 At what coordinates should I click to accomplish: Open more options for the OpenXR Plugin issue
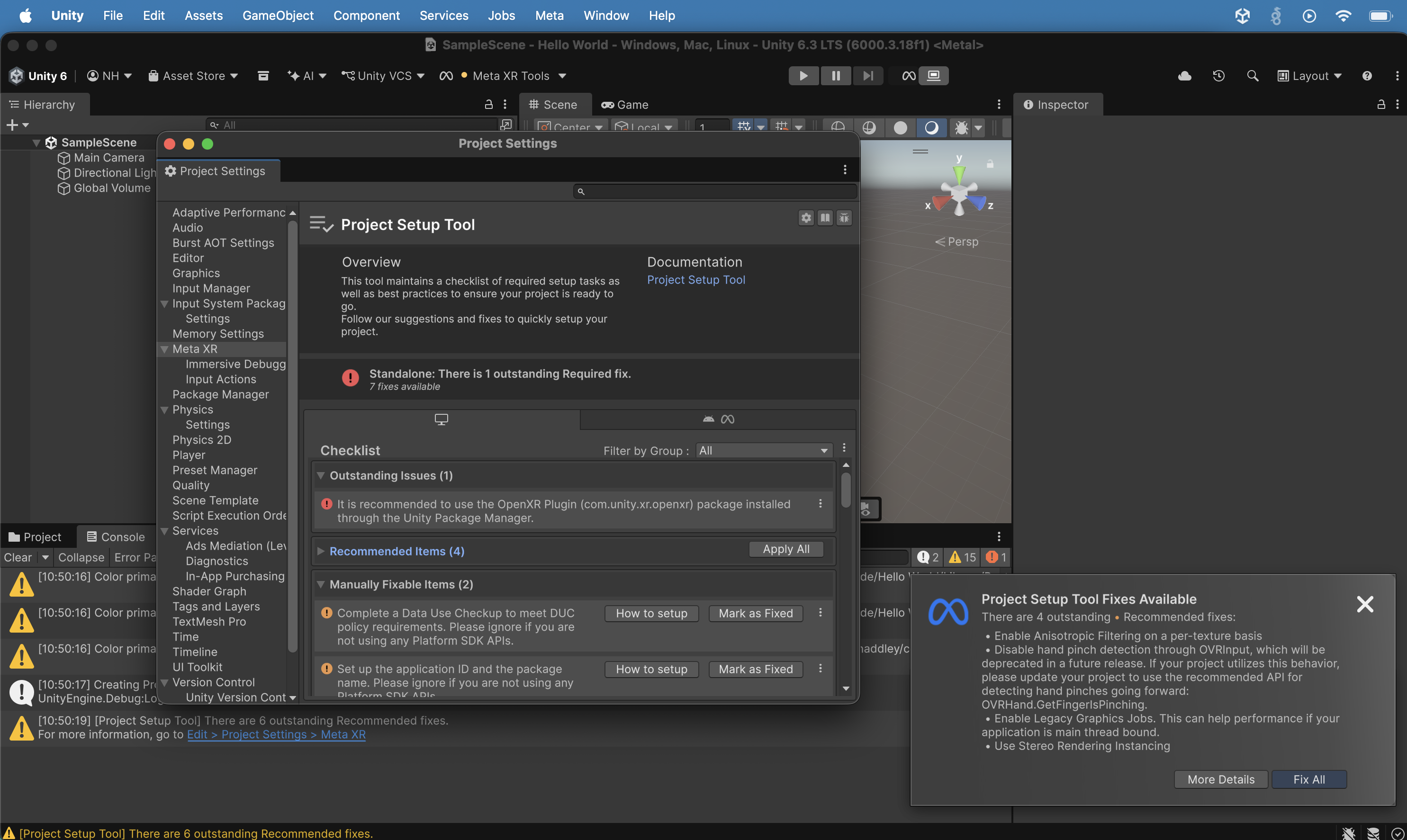821,504
